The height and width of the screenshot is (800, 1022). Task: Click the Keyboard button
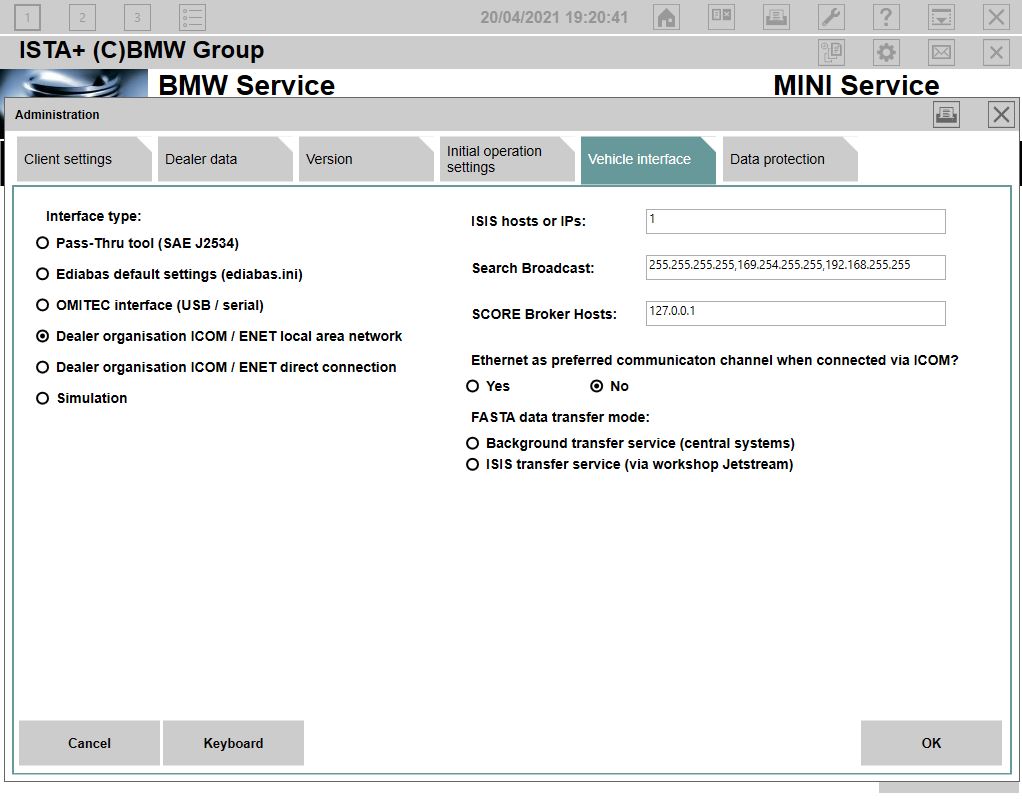(x=233, y=743)
